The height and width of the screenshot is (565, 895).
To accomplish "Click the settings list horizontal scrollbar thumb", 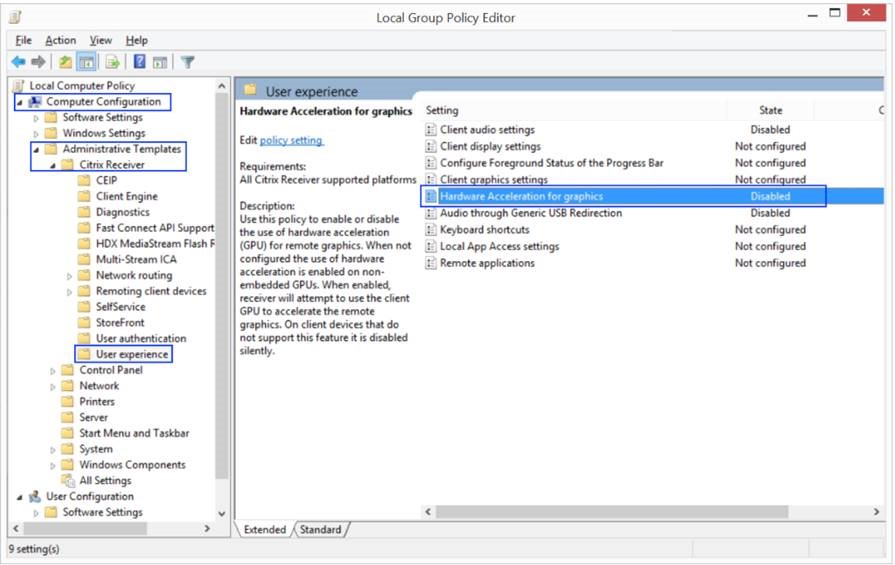I will point(612,512).
